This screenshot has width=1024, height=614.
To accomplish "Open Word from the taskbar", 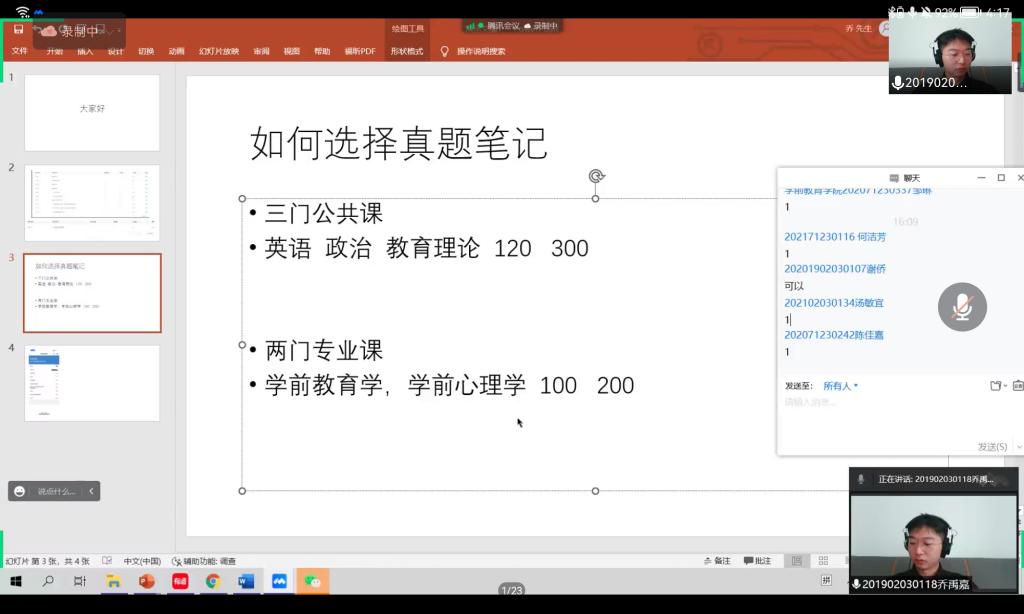I will (x=246, y=581).
